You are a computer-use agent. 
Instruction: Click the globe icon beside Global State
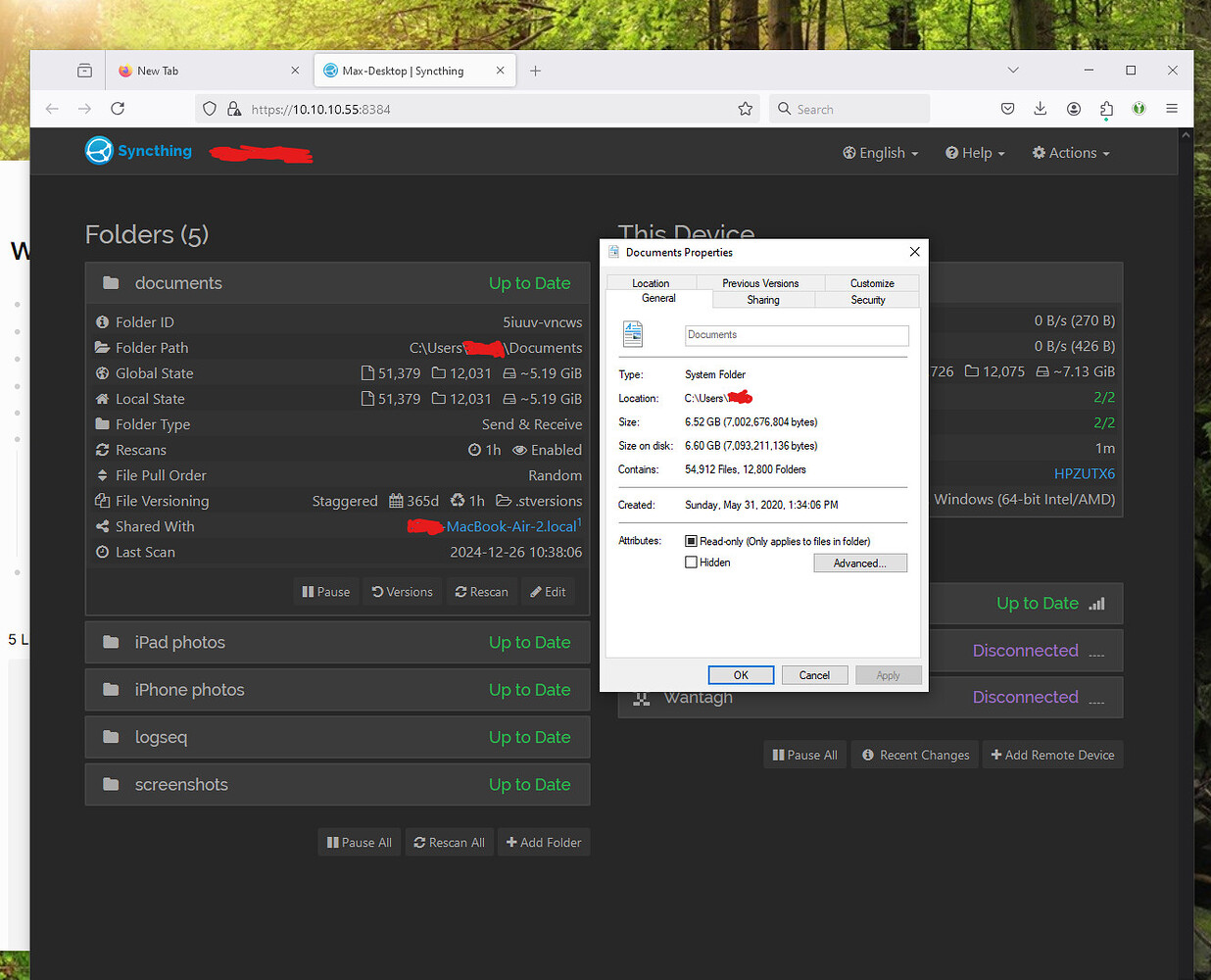pyautogui.click(x=104, y=372)
